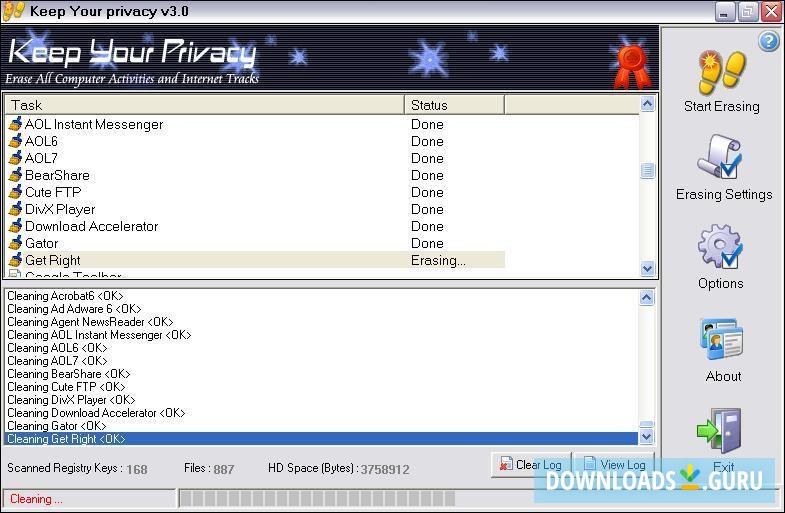Click the Options label
Image resolution: width=785 pixels, height=513 pixels.
tap(720, 283)
